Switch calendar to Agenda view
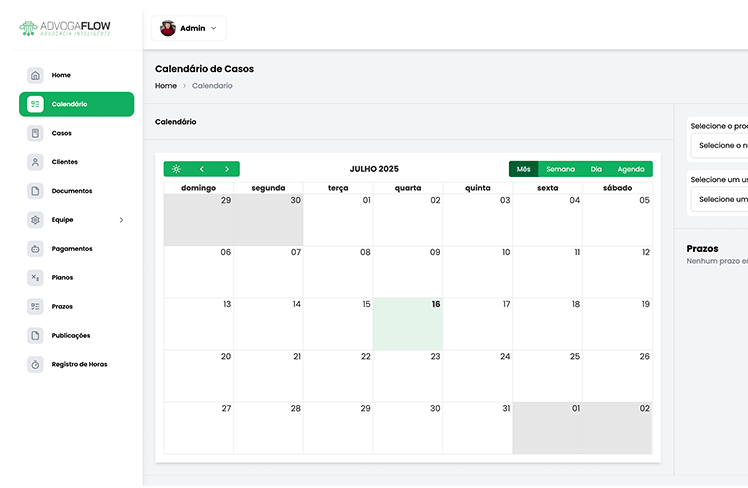 click(630, 169)
